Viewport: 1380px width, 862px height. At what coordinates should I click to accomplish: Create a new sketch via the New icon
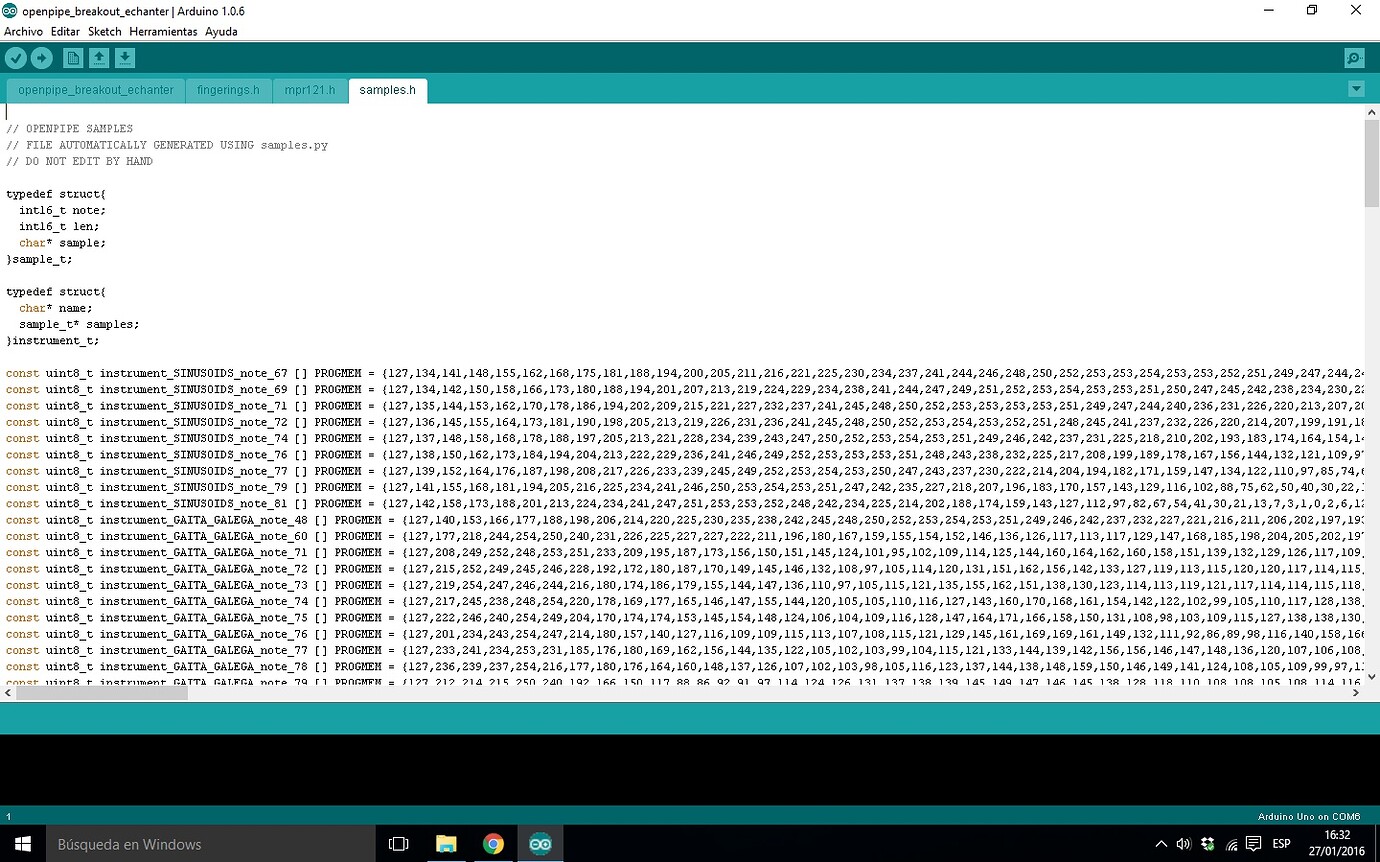click(73, 57)
